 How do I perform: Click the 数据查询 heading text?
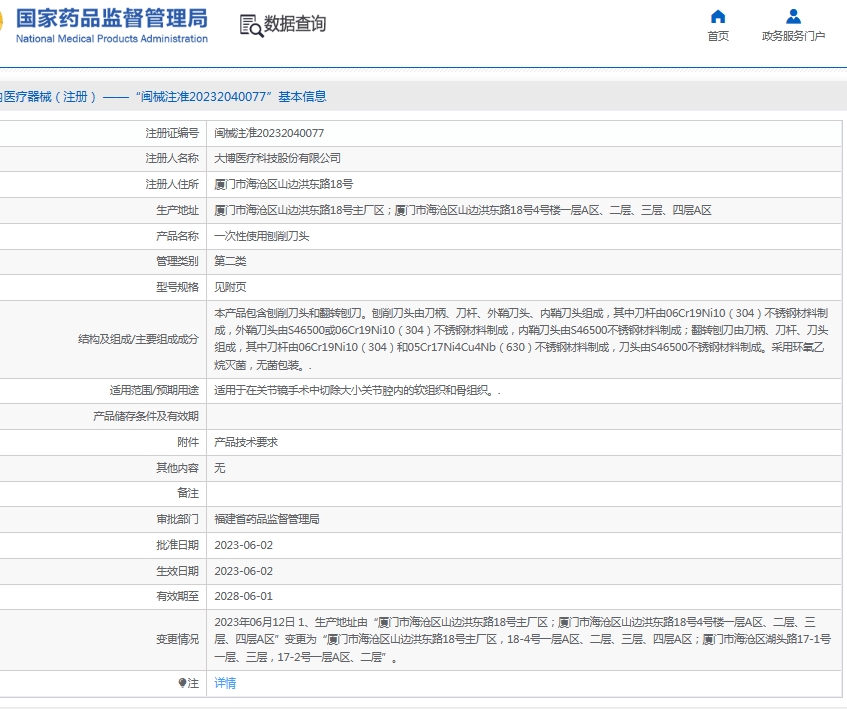point(295,24)
